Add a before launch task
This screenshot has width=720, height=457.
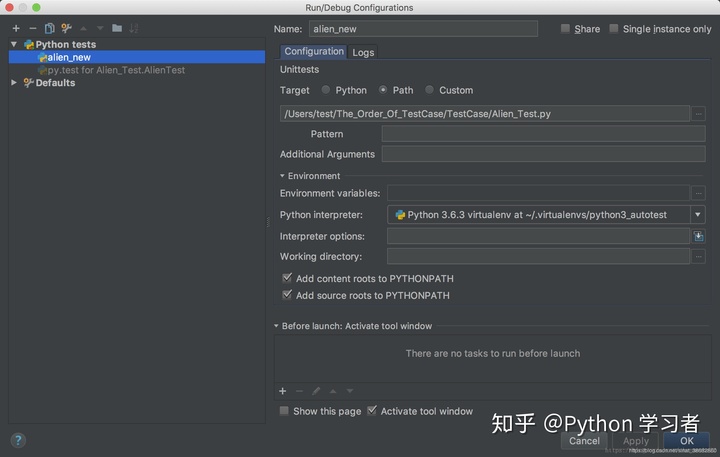pyautogui.click(x=282, y=391)
